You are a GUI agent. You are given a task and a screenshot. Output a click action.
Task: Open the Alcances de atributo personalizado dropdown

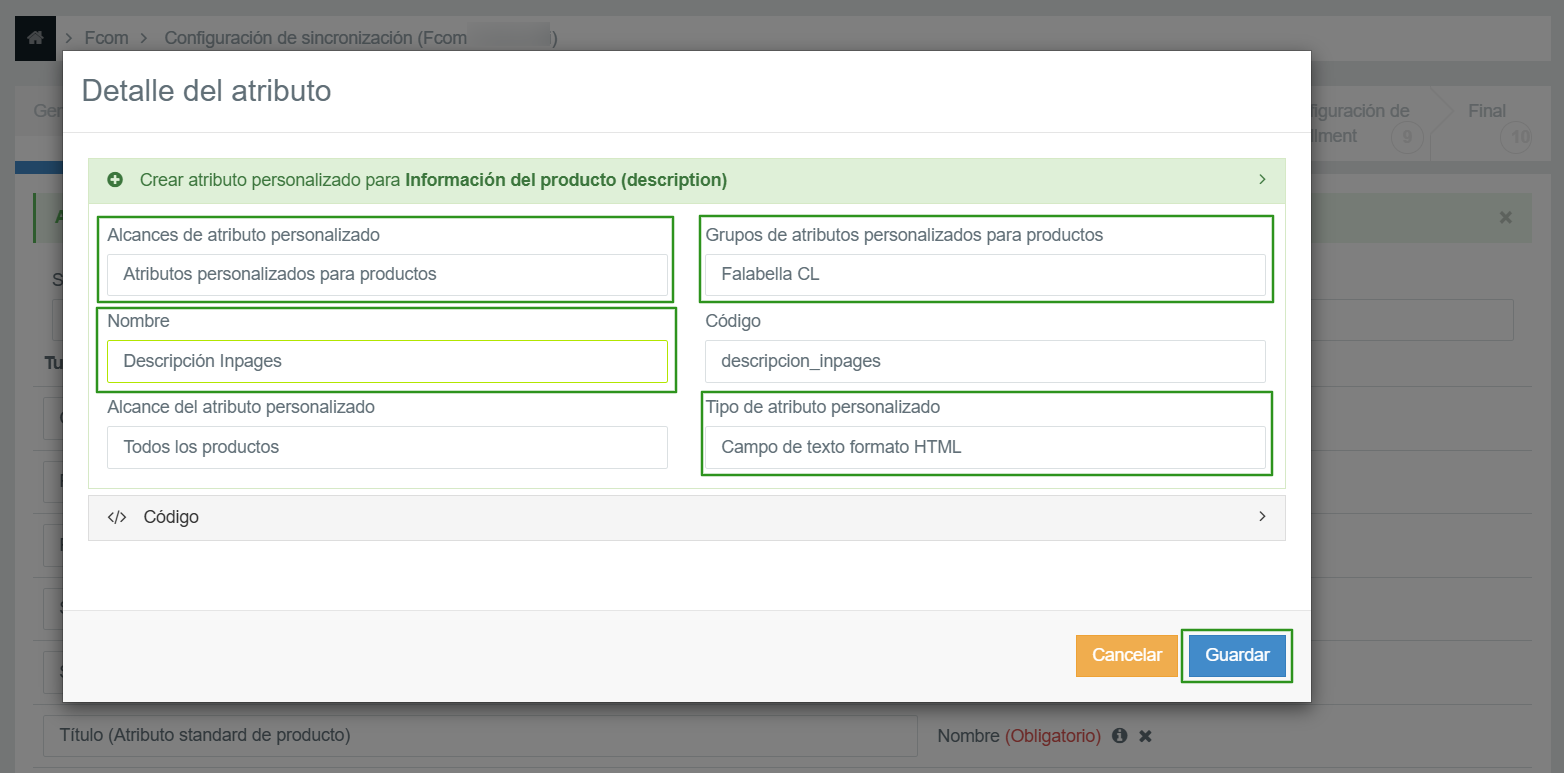[387, 274]
